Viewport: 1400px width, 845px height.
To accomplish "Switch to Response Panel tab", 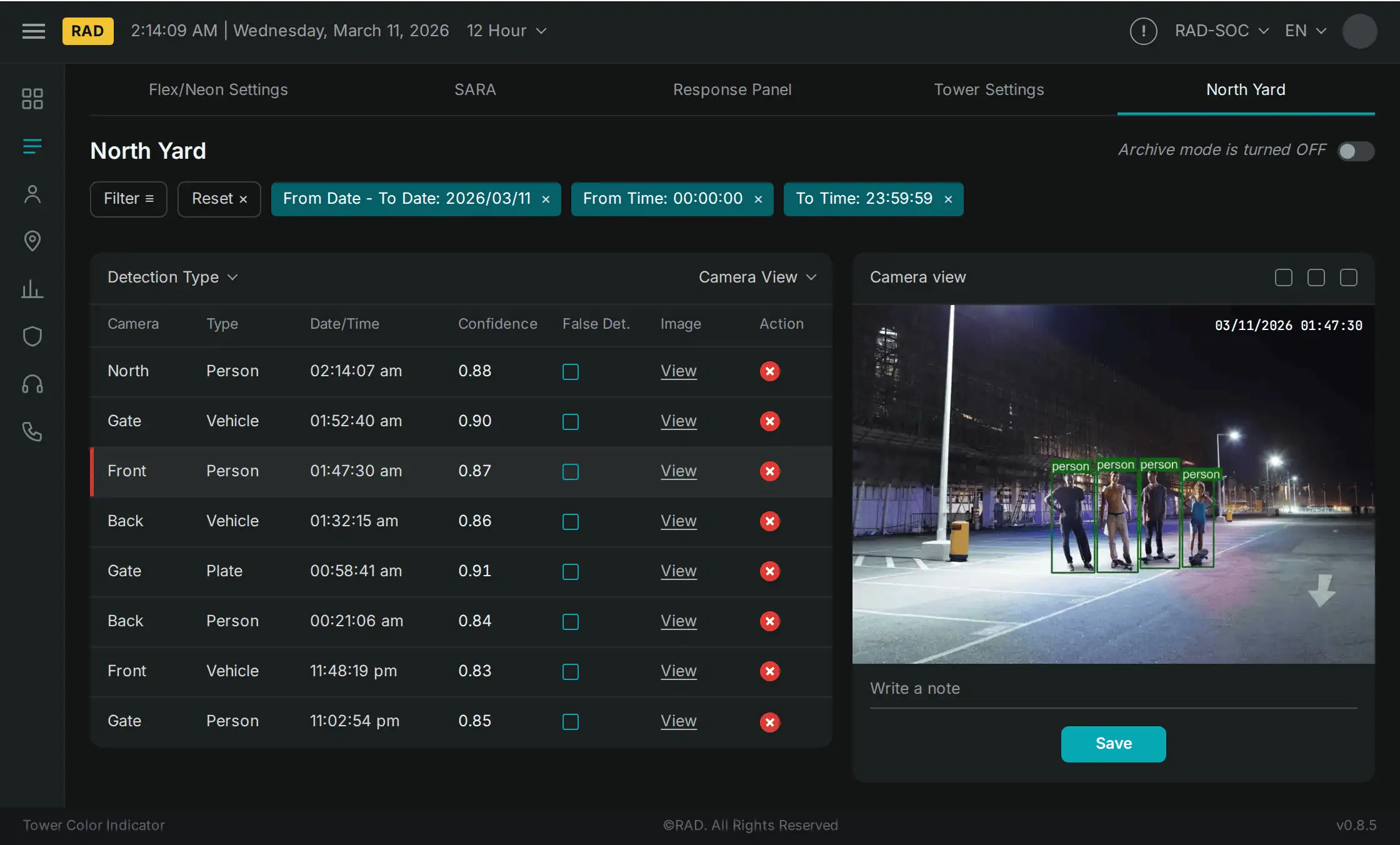I will click(x=732, y=90).
